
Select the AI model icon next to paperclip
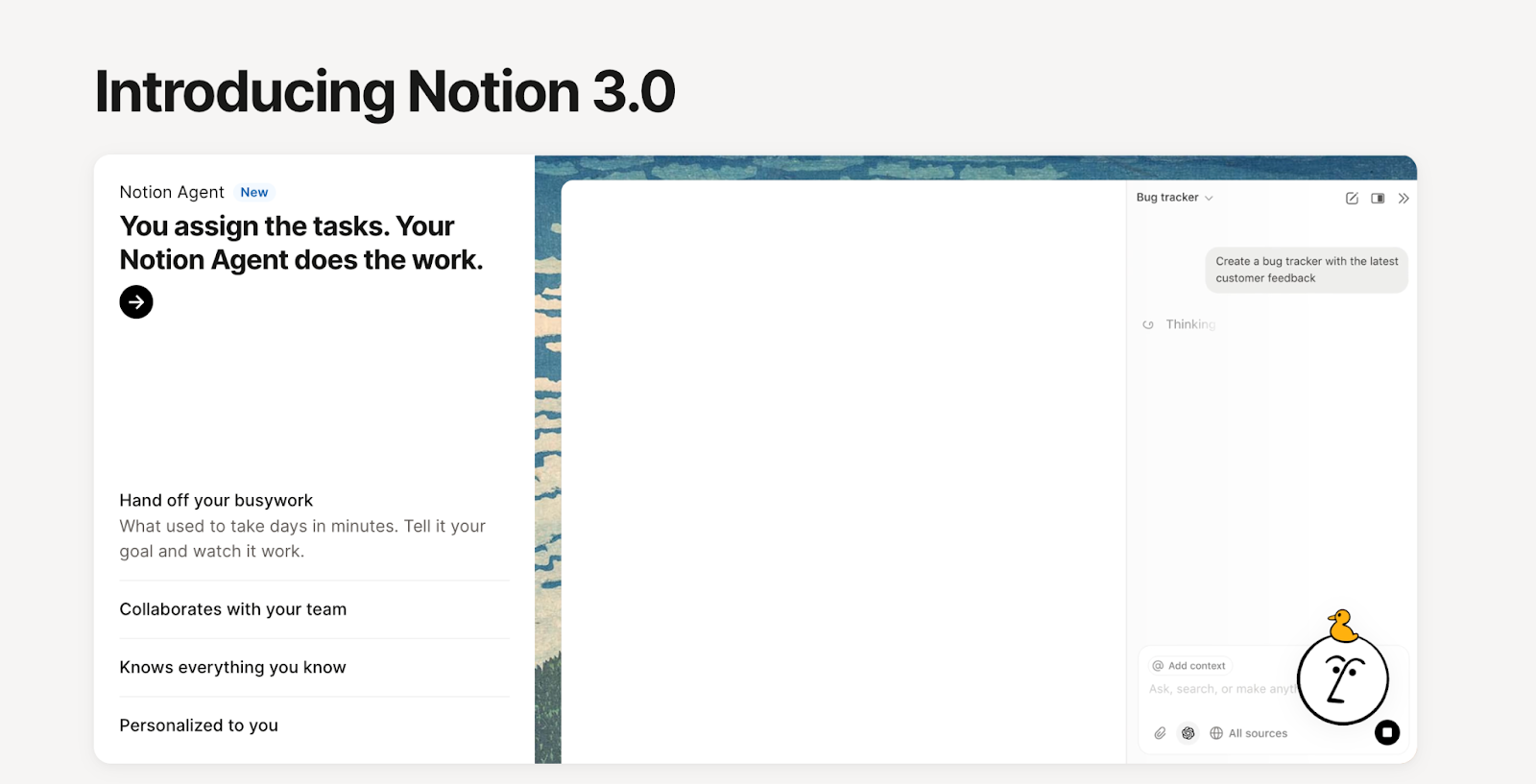pos(1188,733)
